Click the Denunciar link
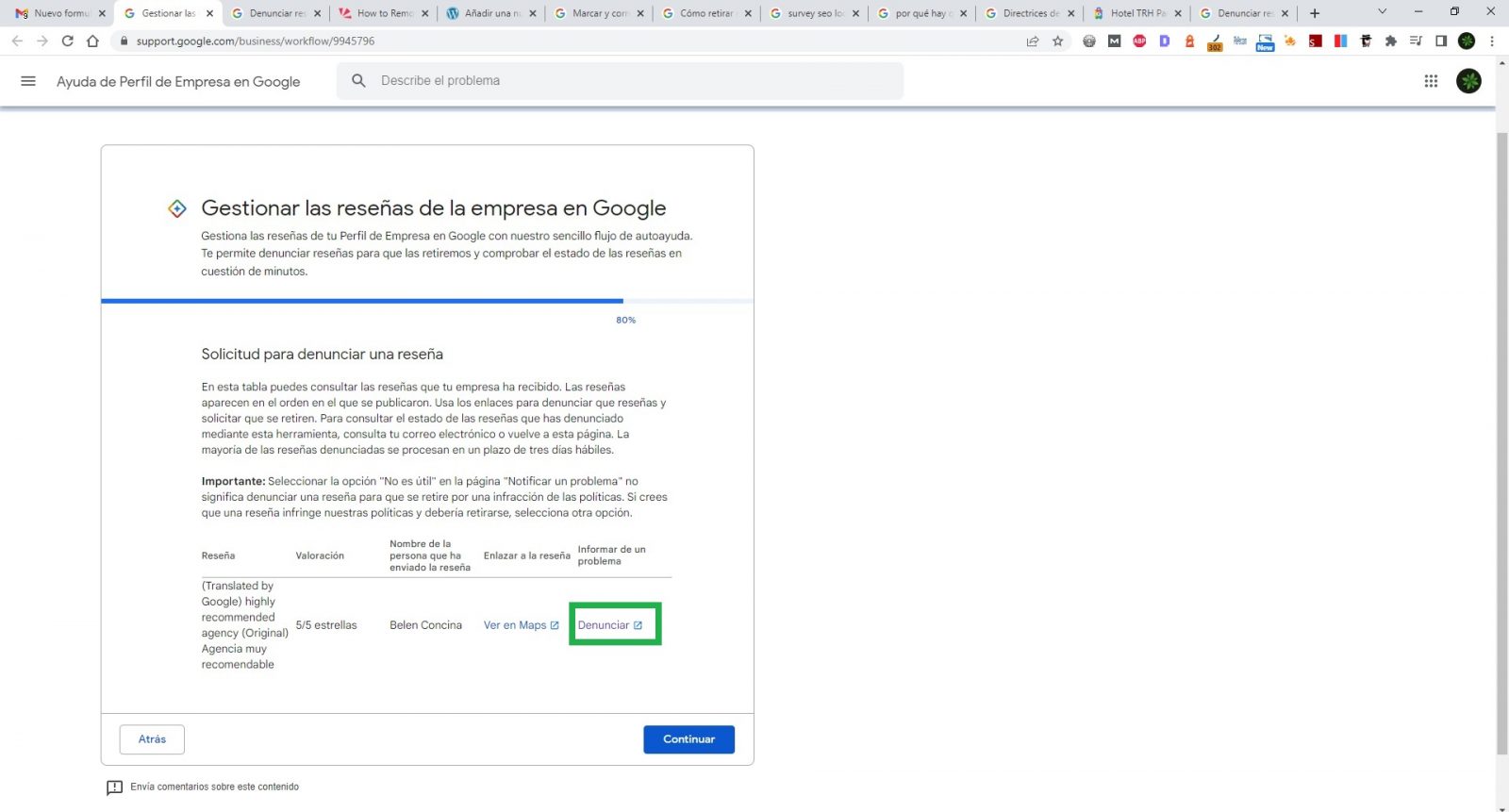Image resolution: width=1509 pixels, height=812 pixels. point(604,625)
